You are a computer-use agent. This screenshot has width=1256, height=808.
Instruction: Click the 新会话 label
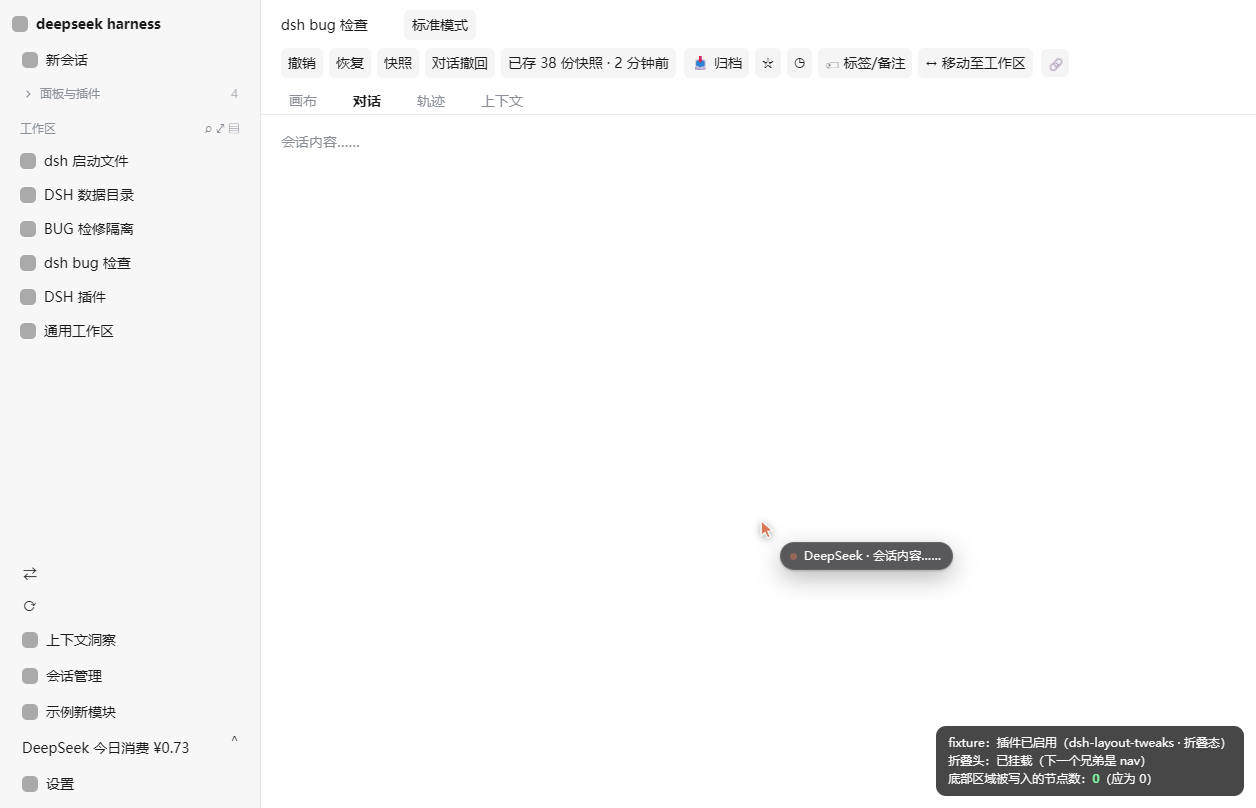67,60
